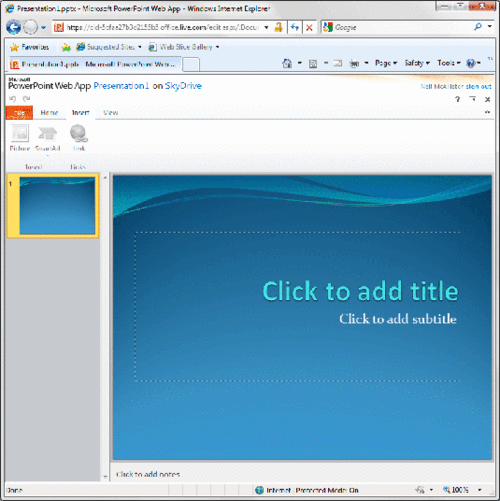Expand the Home icon dropdown arrow
This screenshot has width=500, height=501.
pos(300,63)
